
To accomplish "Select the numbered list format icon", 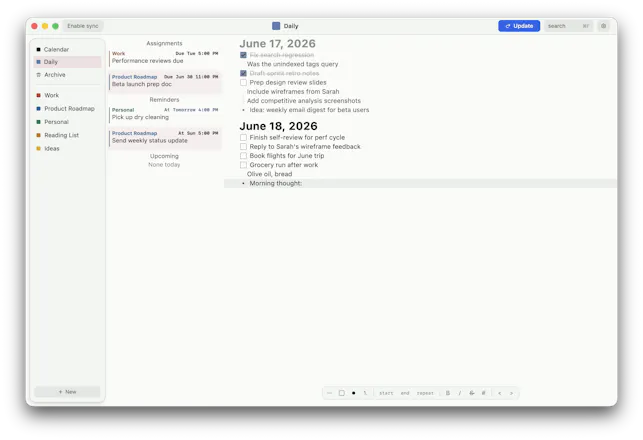I will tap(365, 393).
